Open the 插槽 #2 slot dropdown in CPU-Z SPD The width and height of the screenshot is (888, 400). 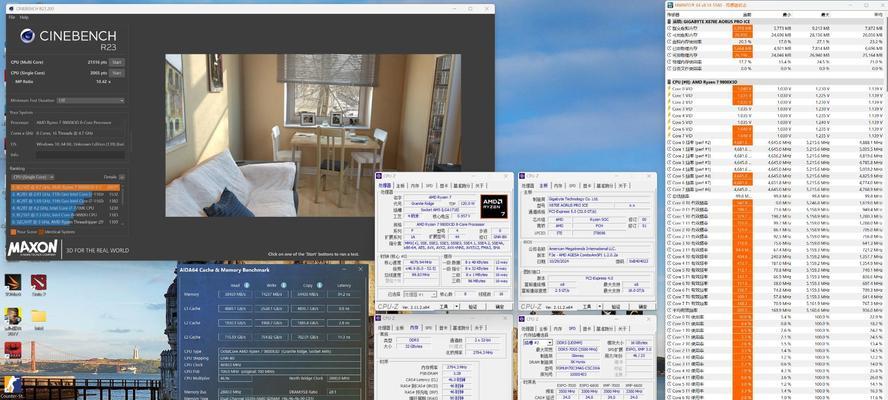tap(536, 343)
